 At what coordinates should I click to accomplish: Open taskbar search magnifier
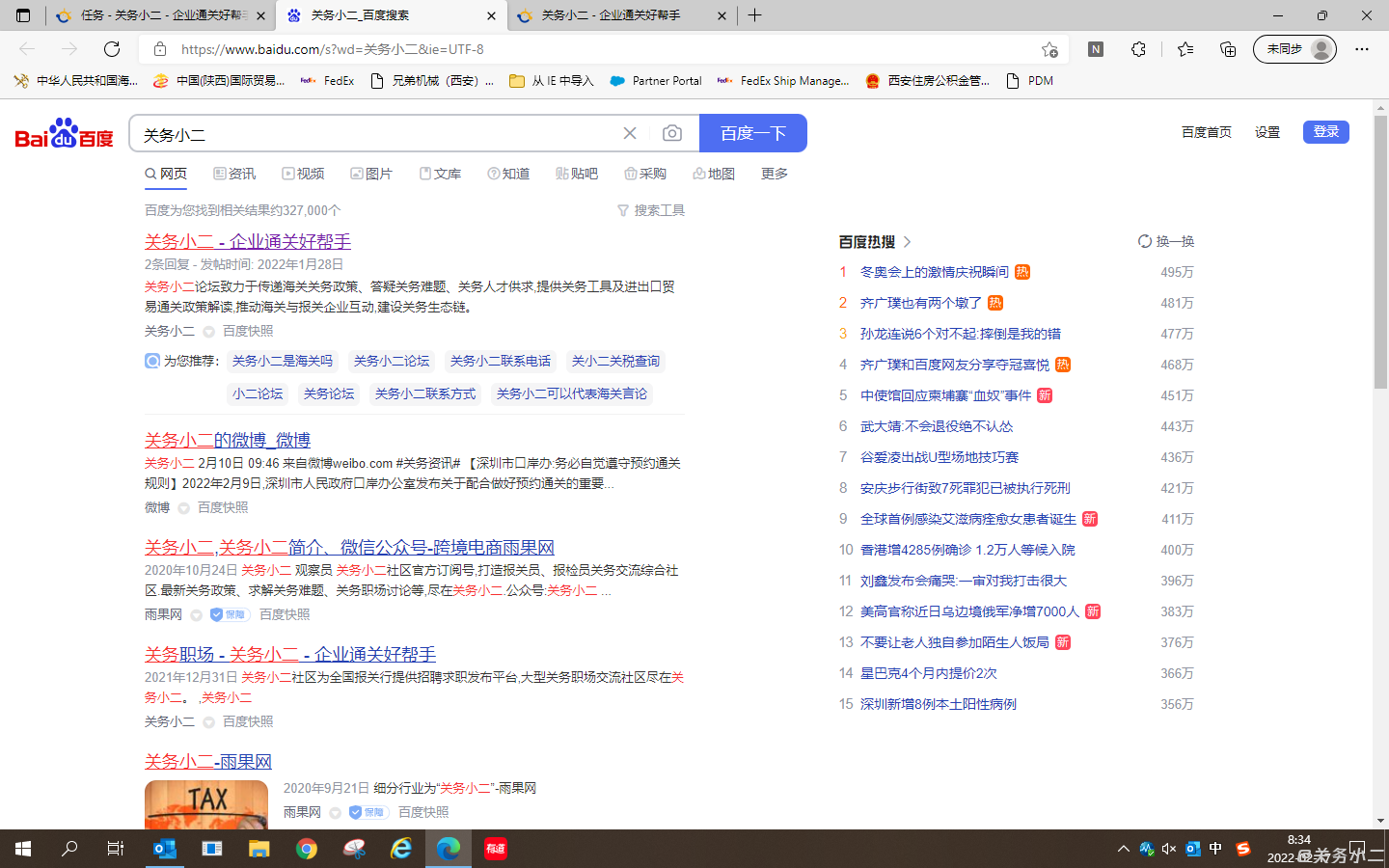[69, 849]
